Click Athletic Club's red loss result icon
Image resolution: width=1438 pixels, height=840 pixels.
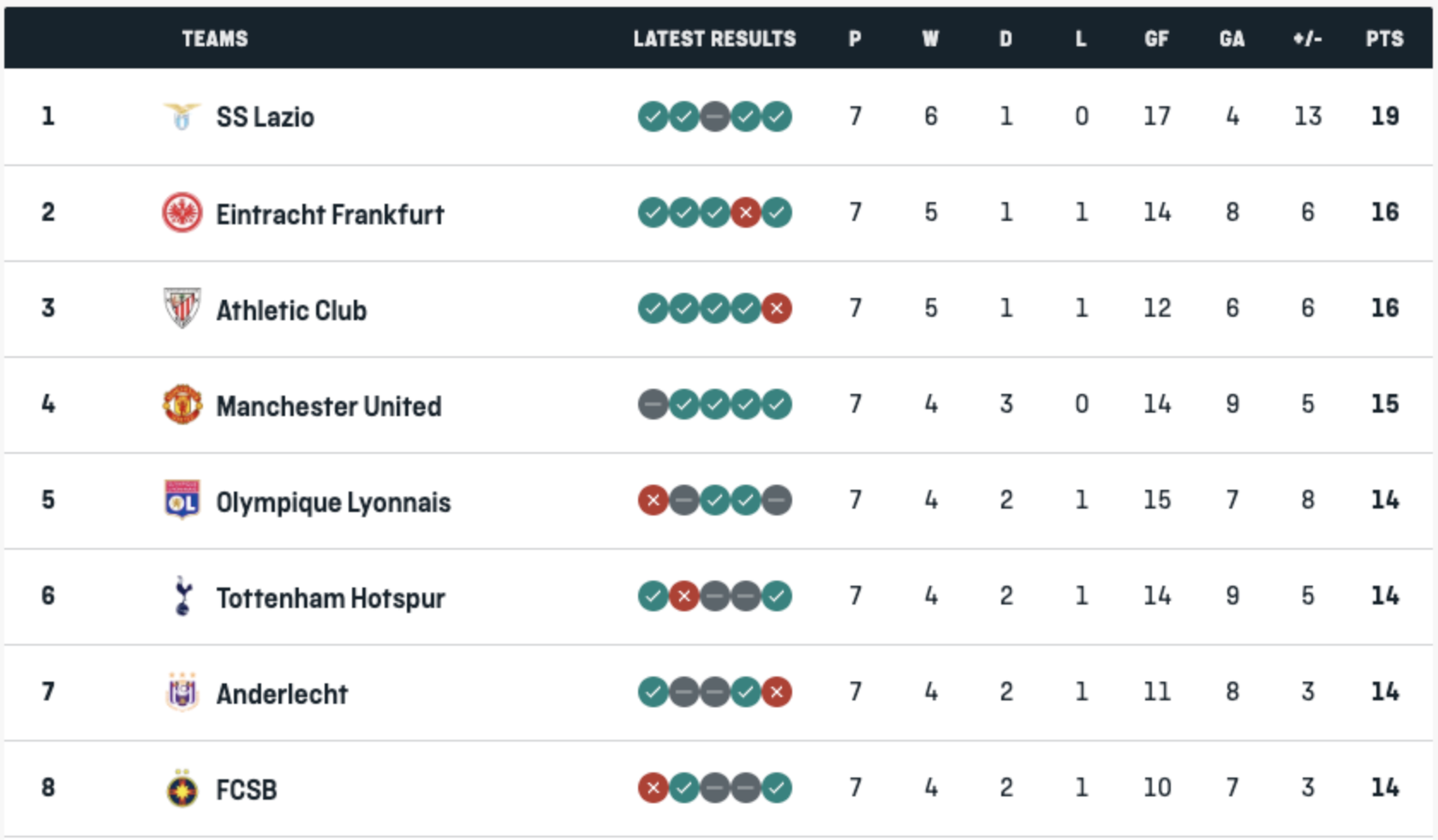[x=776, y=308]
